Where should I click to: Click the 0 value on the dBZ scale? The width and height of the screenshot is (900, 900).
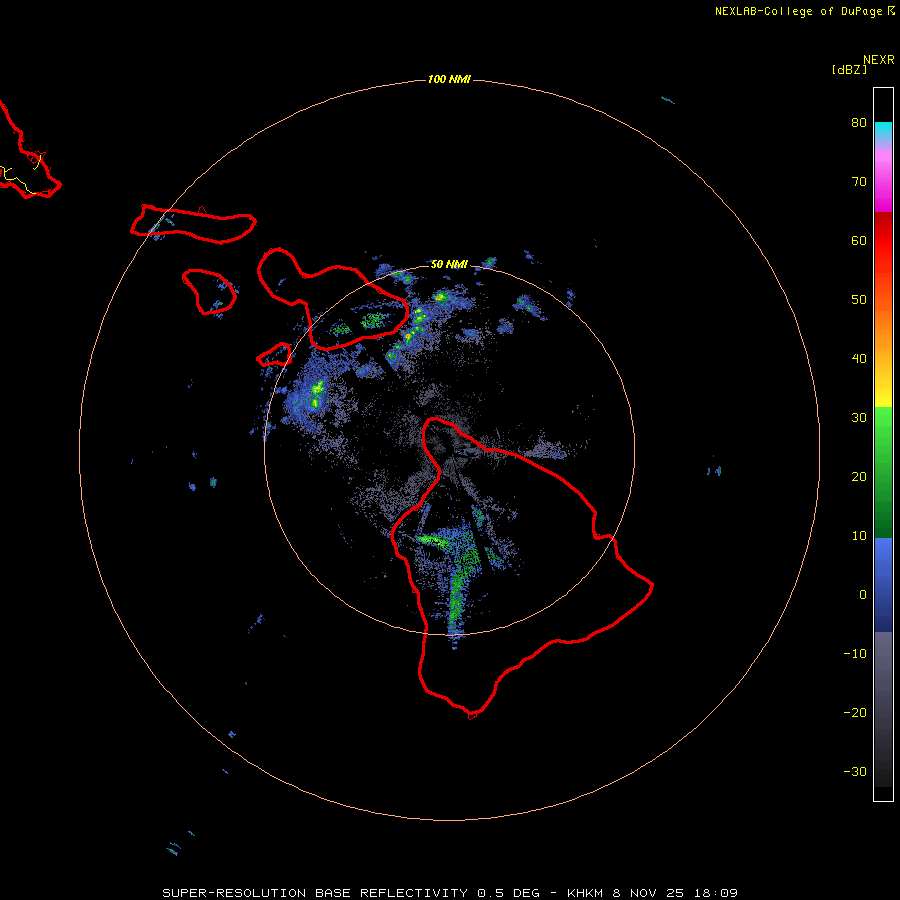tap(863, 595)
